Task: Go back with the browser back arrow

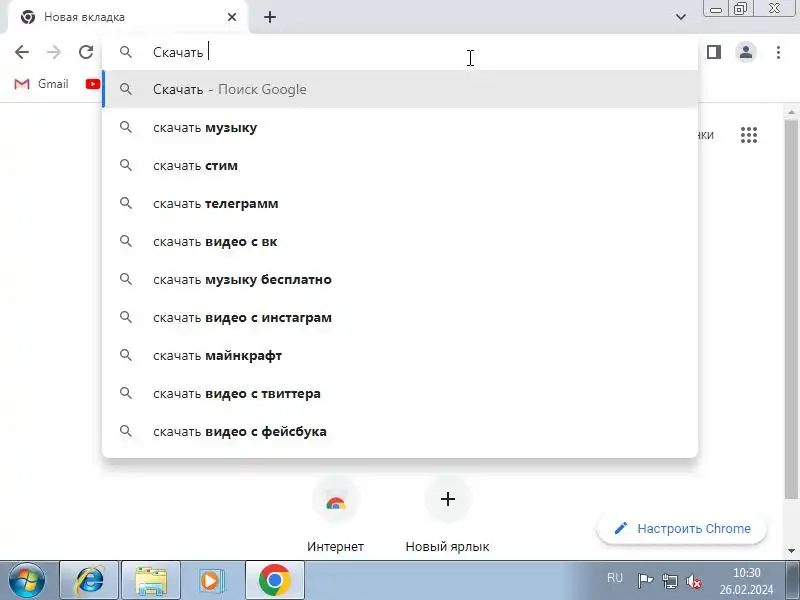Action: click(22, 52)
